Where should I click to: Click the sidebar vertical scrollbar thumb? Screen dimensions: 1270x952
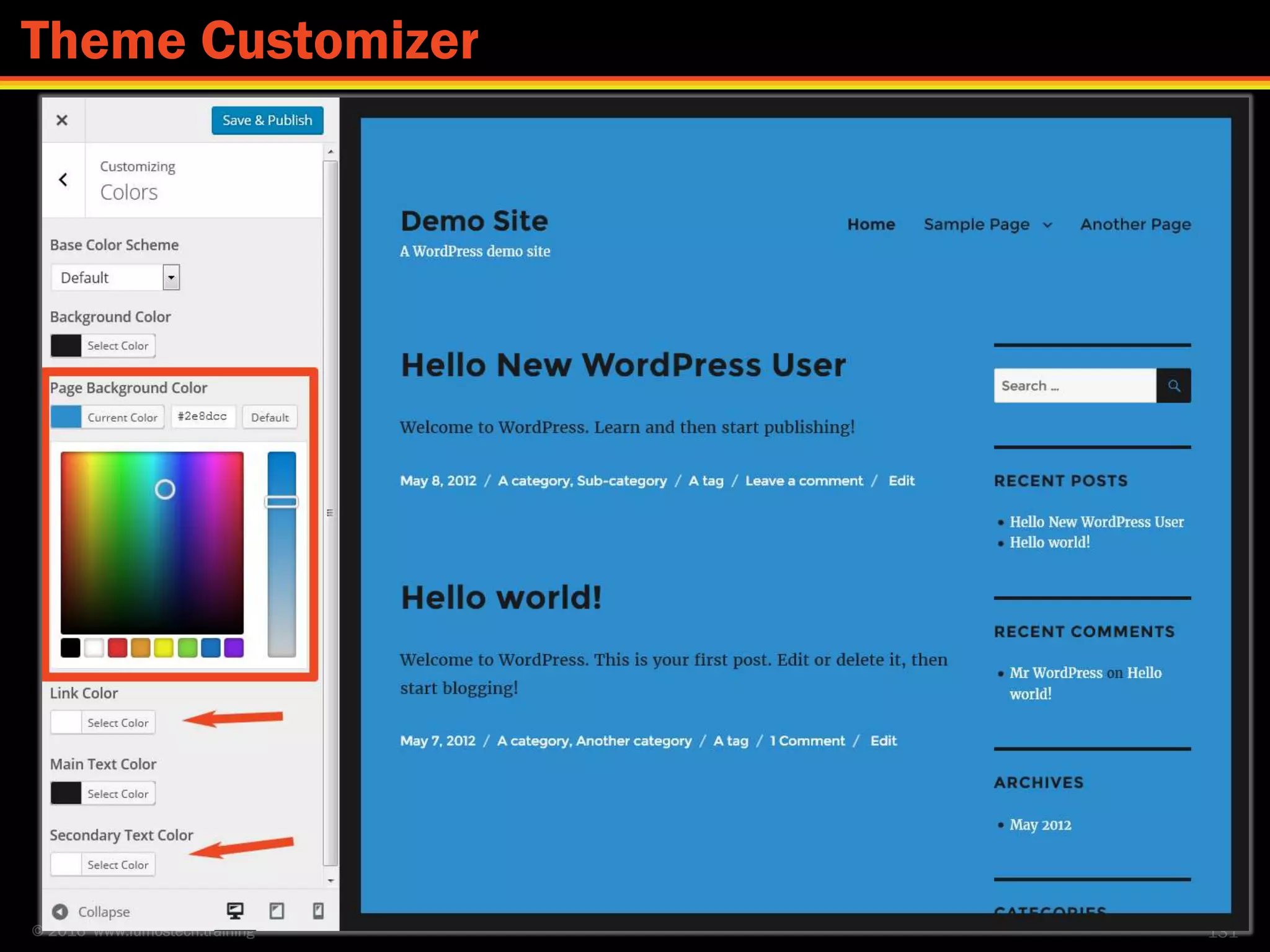[331, 513]
